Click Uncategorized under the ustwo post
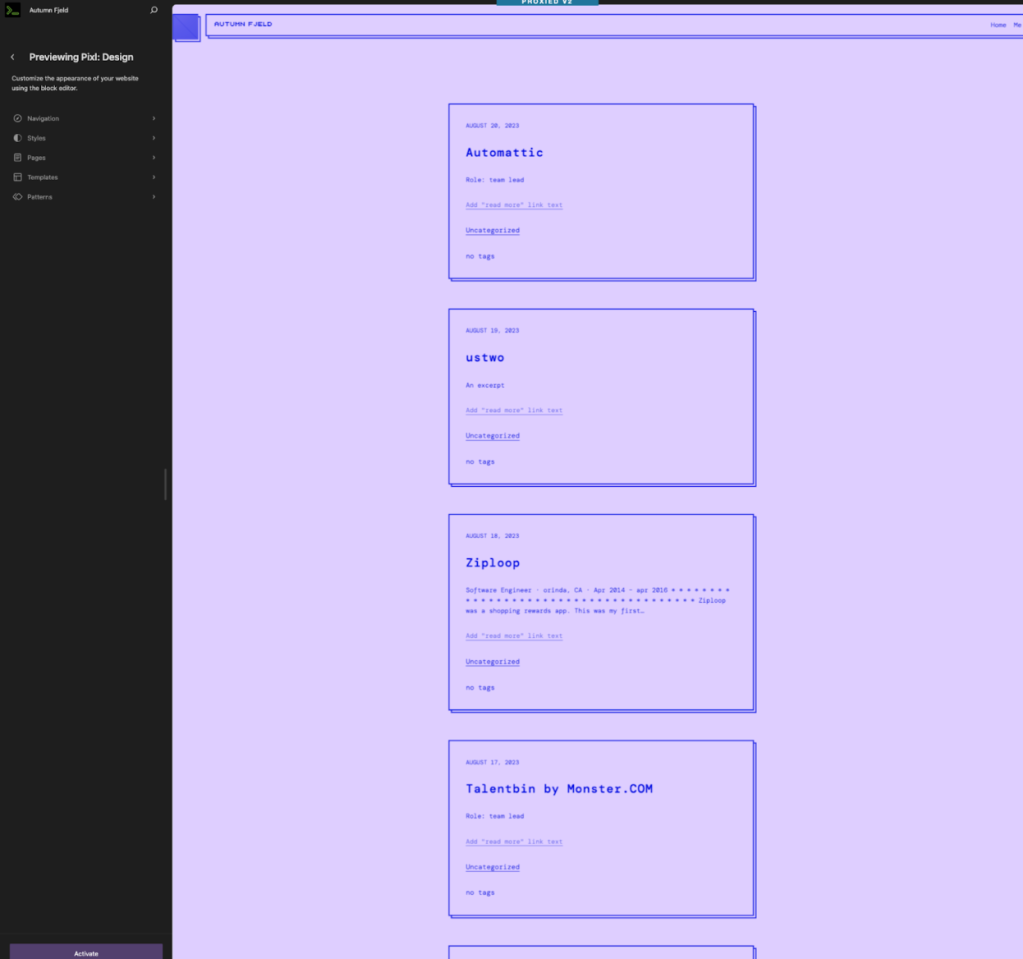The height and width of the screenshot is (959, 1023). (492, 436)
